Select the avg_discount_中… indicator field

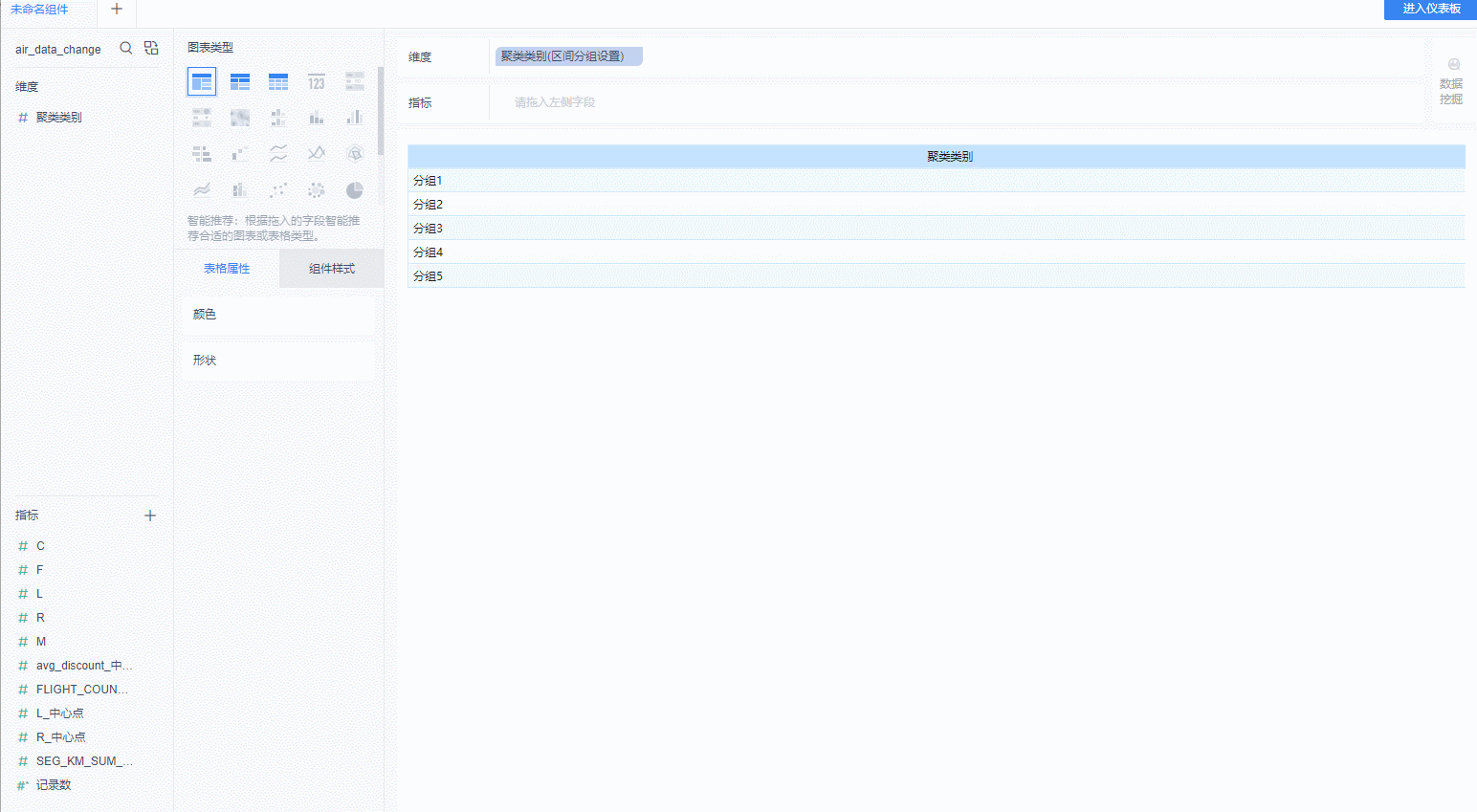point(86,666)
